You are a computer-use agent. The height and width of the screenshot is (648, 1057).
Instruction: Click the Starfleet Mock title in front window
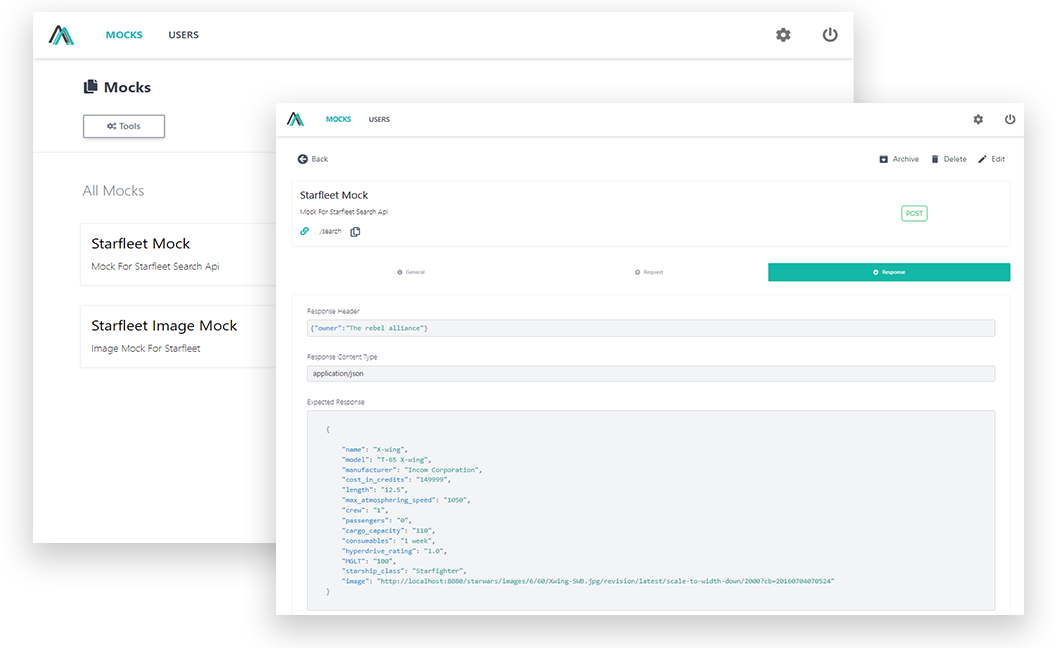[x=334, y=195]
